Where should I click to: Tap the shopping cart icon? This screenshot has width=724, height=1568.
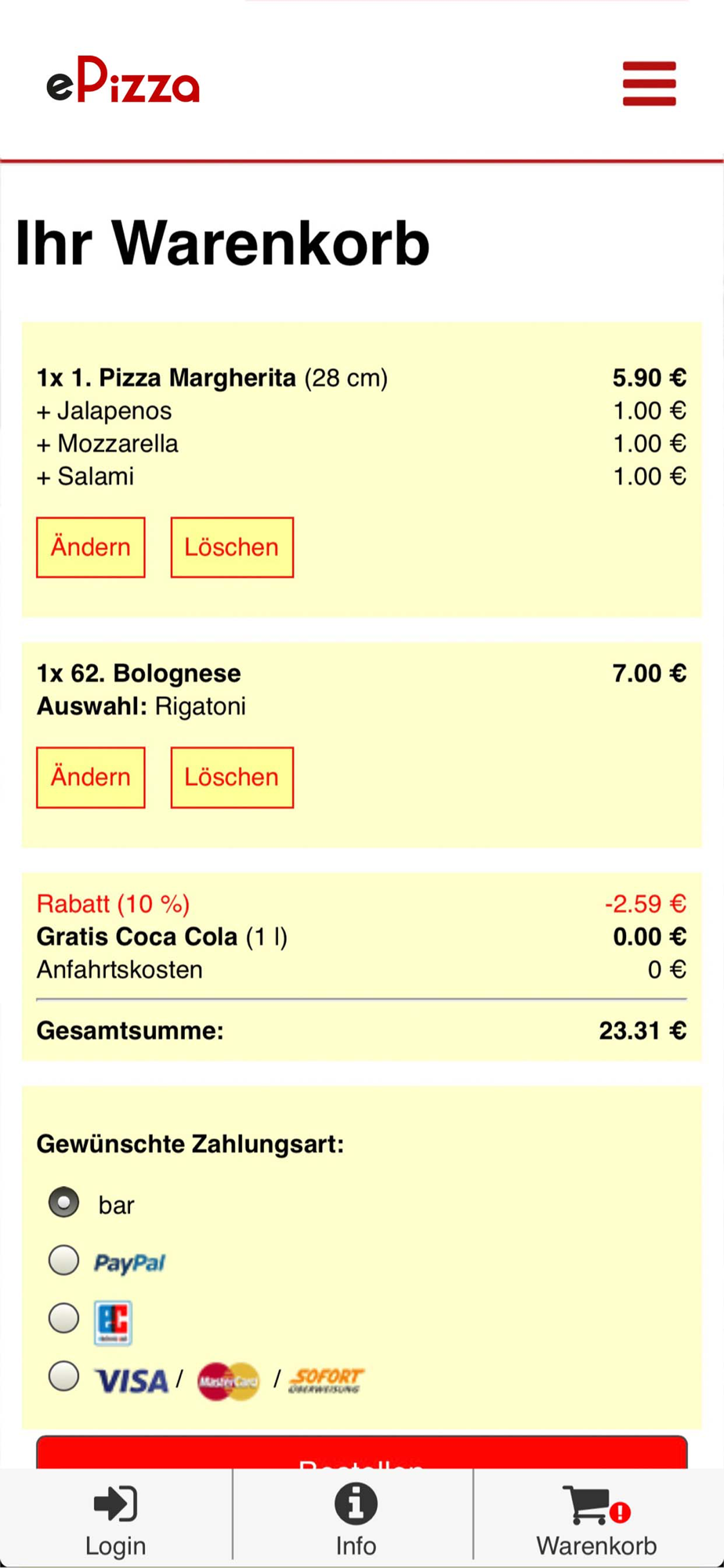pos(588,1504)
